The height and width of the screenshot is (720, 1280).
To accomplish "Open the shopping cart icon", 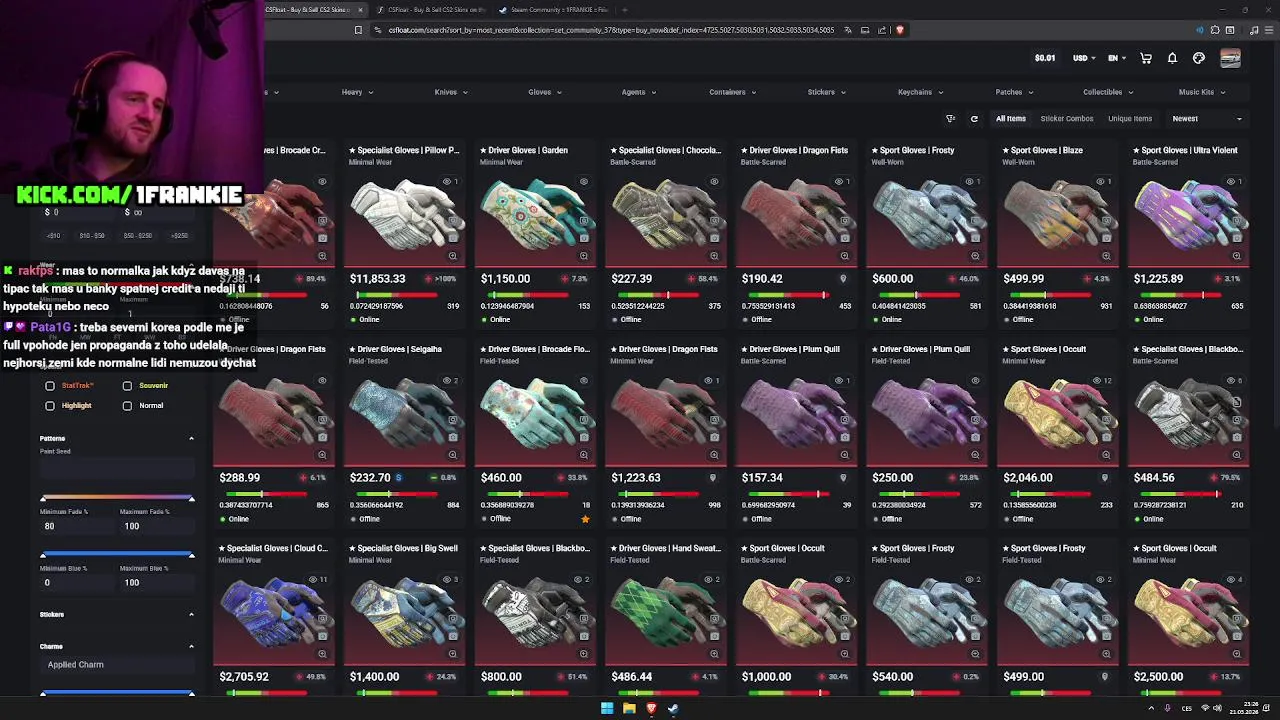I will (1146, 58).
